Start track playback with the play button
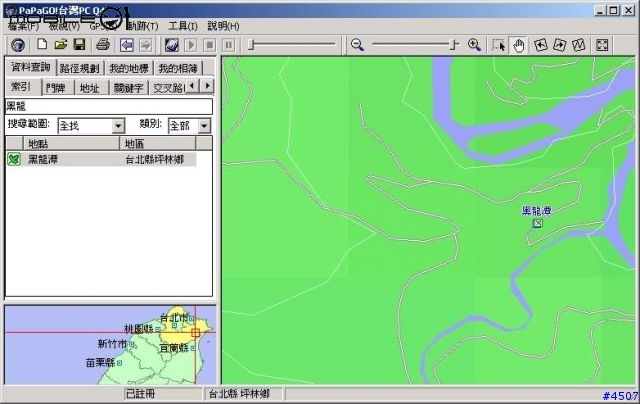This screenshot has width=640, height=404. tap(191, 45)
